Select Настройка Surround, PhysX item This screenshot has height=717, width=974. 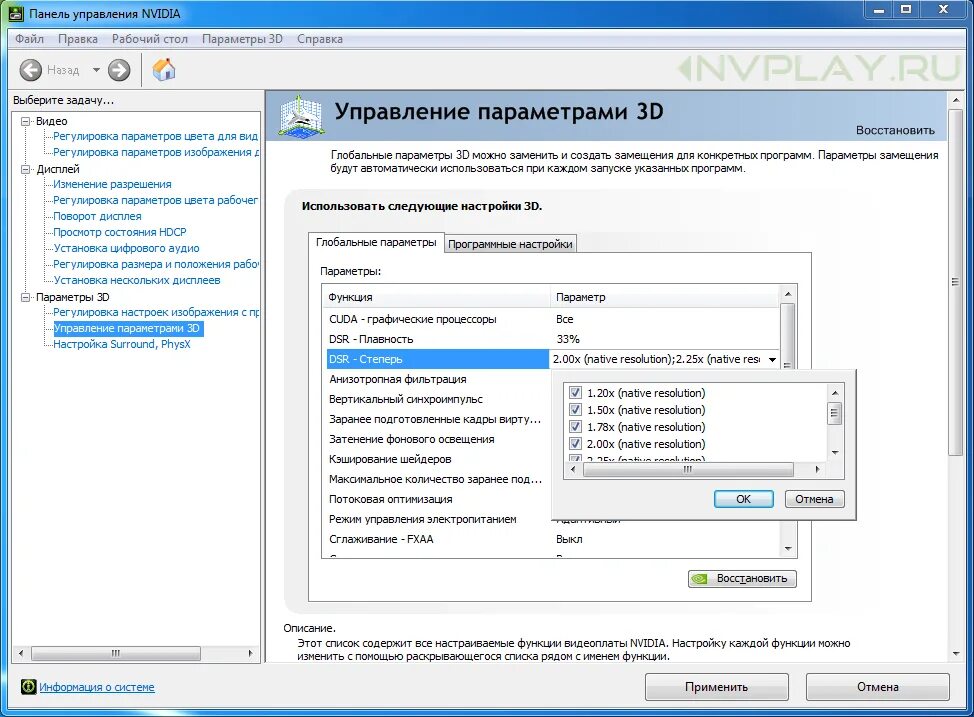tap(122, 344)
